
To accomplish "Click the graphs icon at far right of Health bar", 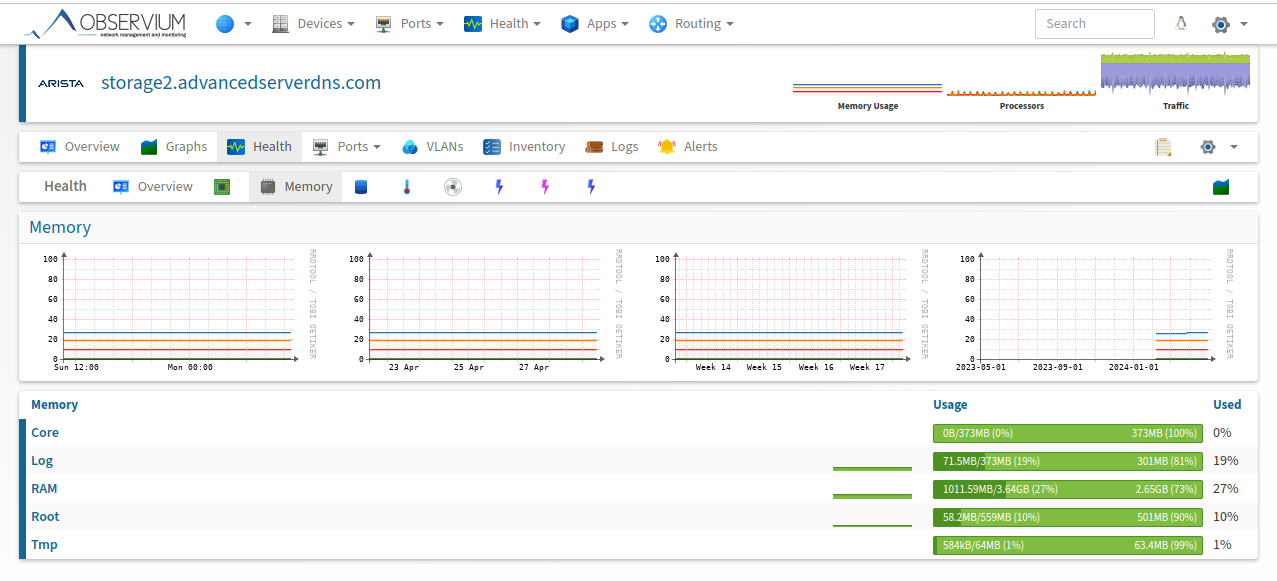I will pos(1220,187).
